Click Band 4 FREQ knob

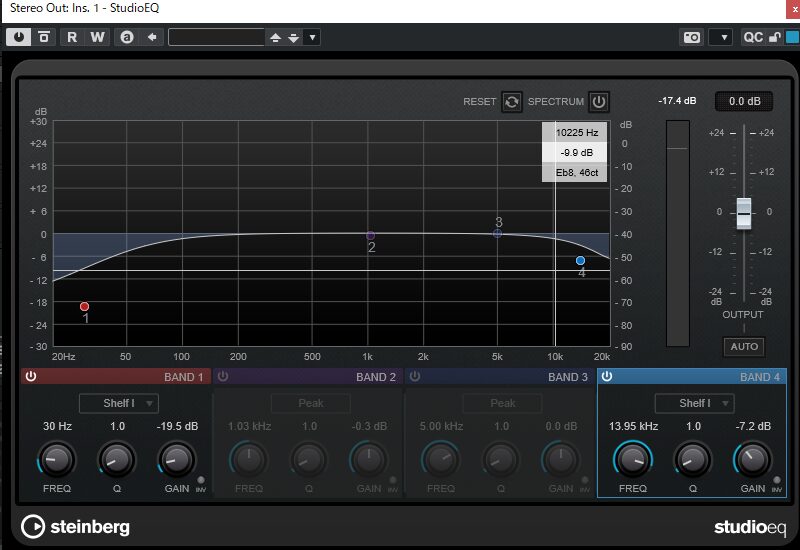pos(633,459)
